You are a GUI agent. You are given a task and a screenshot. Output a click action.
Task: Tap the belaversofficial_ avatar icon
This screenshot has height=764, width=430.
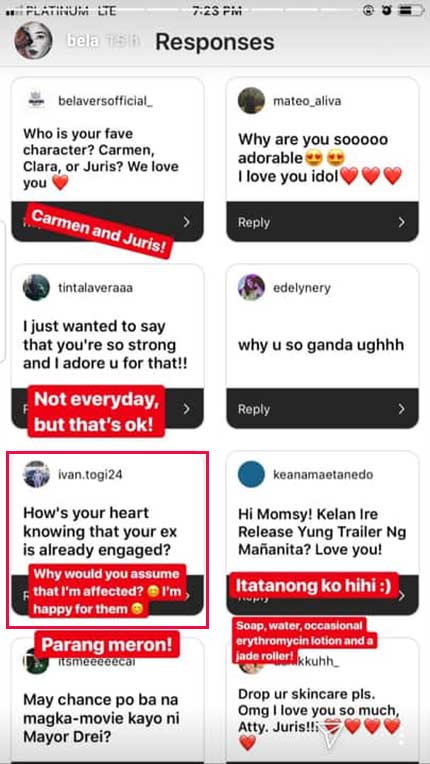(36, 101)
